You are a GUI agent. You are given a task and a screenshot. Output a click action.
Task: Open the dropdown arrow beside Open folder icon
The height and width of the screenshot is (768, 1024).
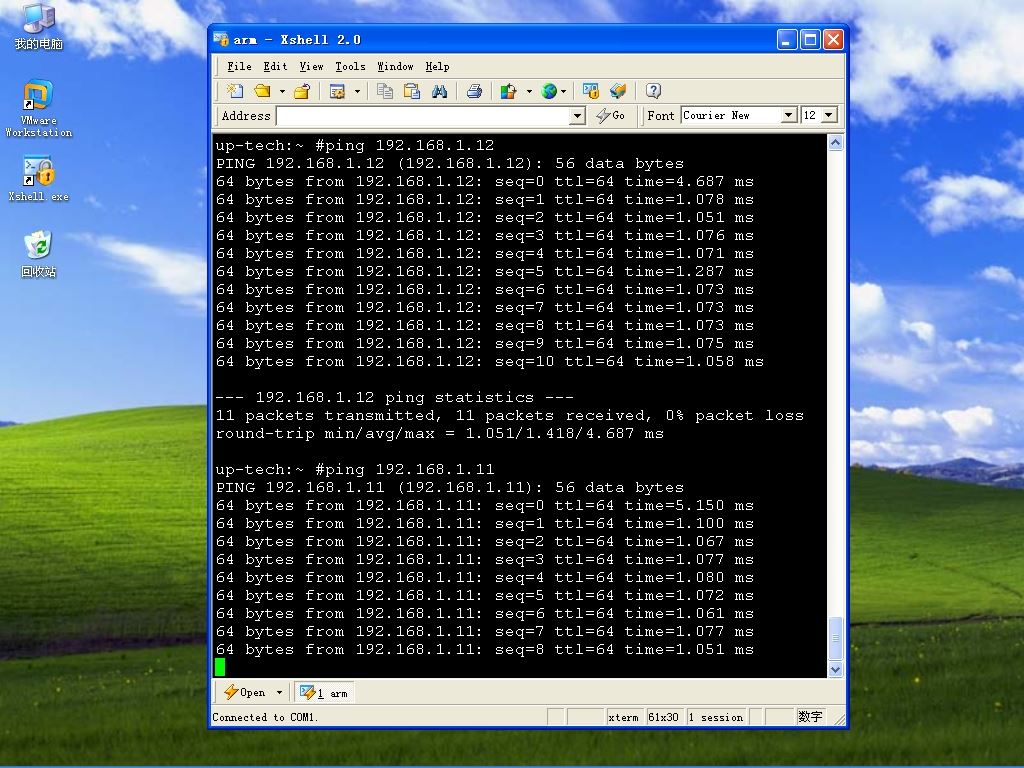(282, 91)
